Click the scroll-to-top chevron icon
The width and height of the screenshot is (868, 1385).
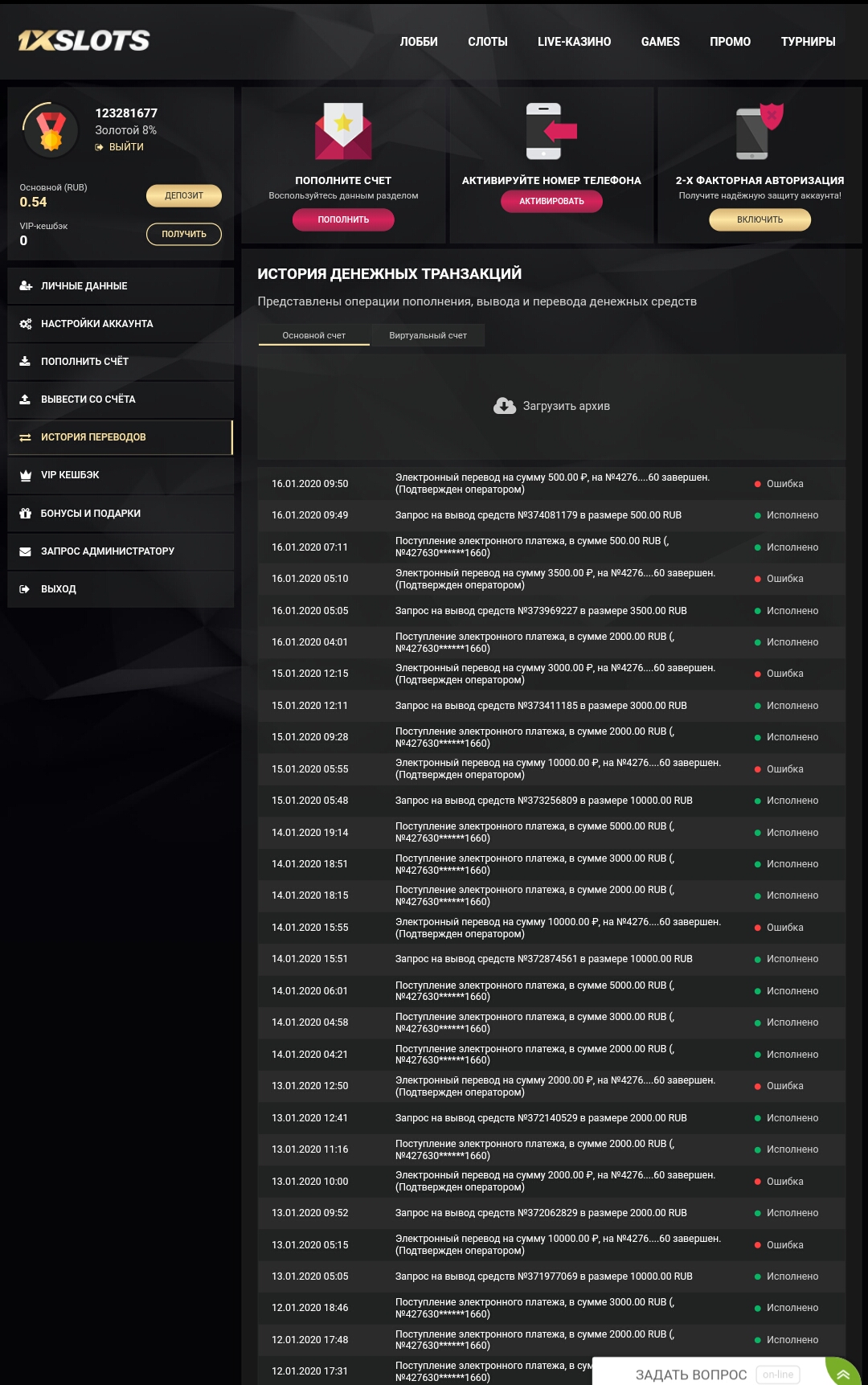[x=843, y=1374]
